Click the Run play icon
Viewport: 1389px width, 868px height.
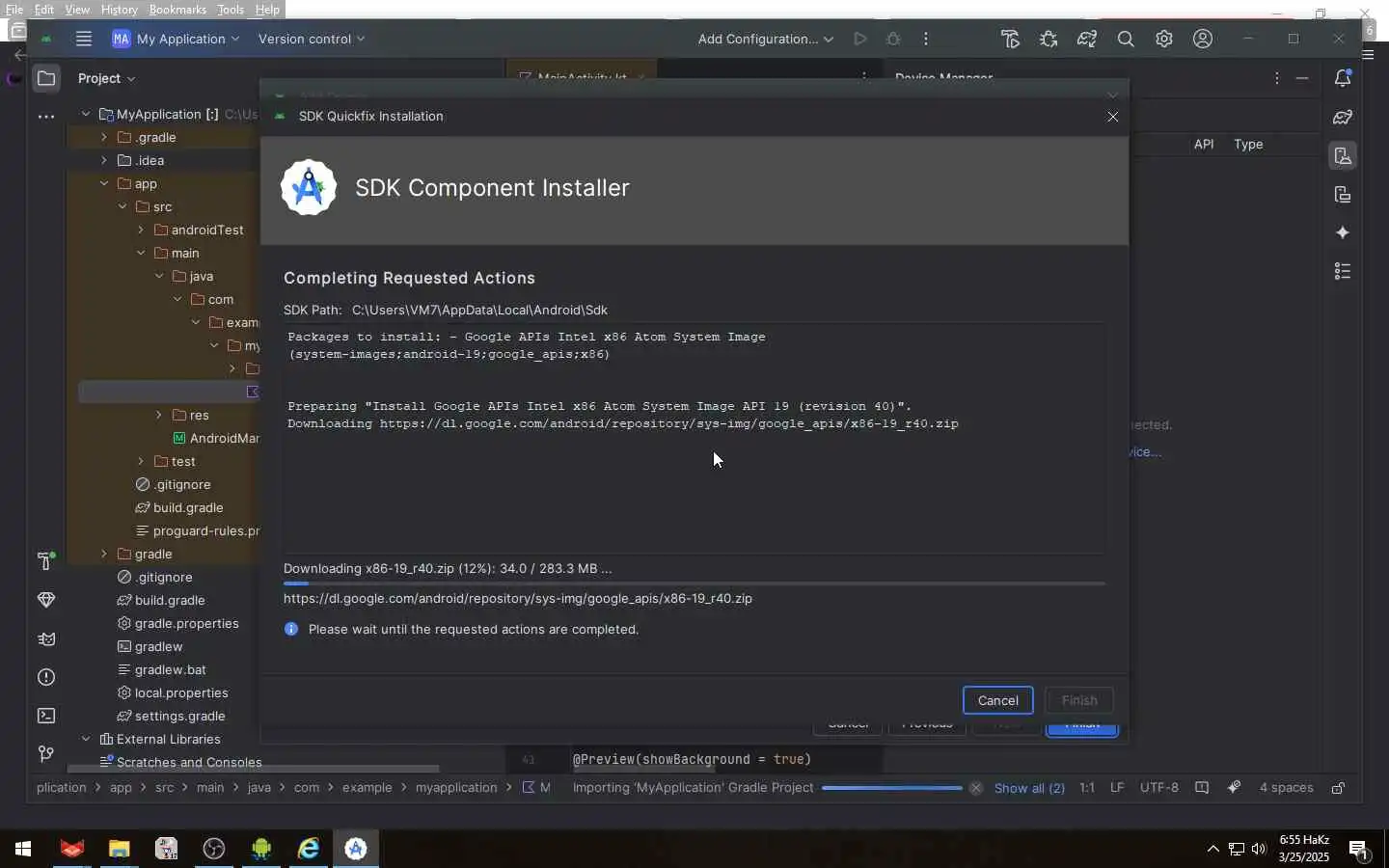(860, 39)
